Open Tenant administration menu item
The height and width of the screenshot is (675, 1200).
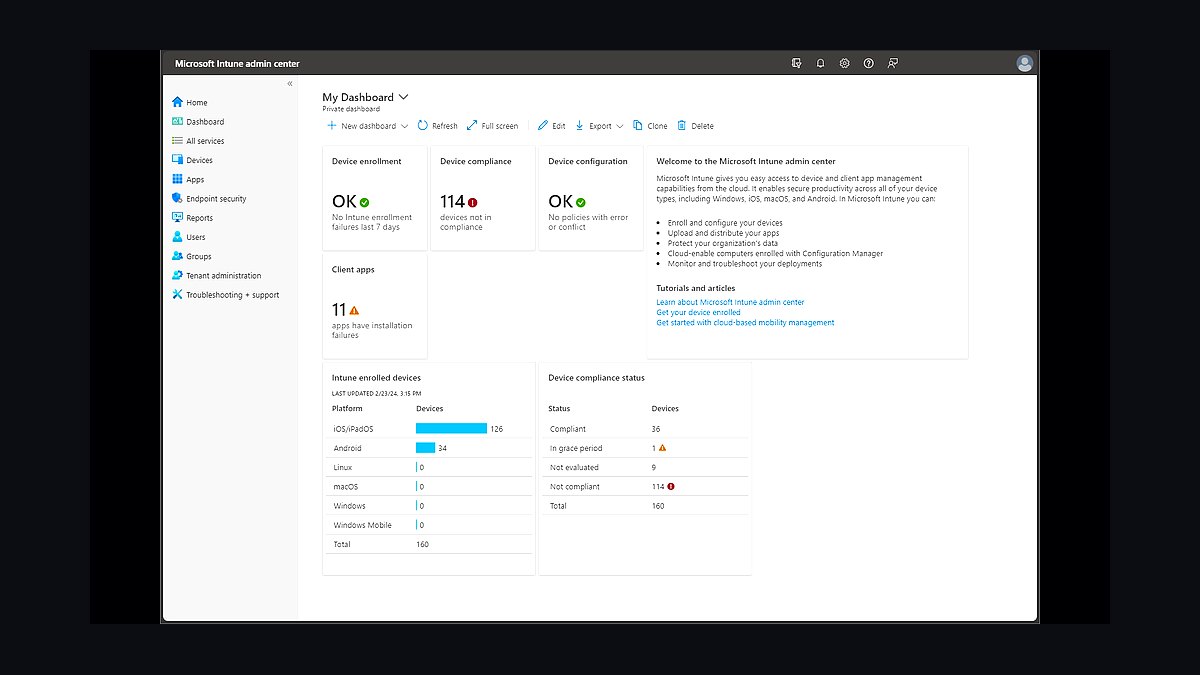click(224, 275)
